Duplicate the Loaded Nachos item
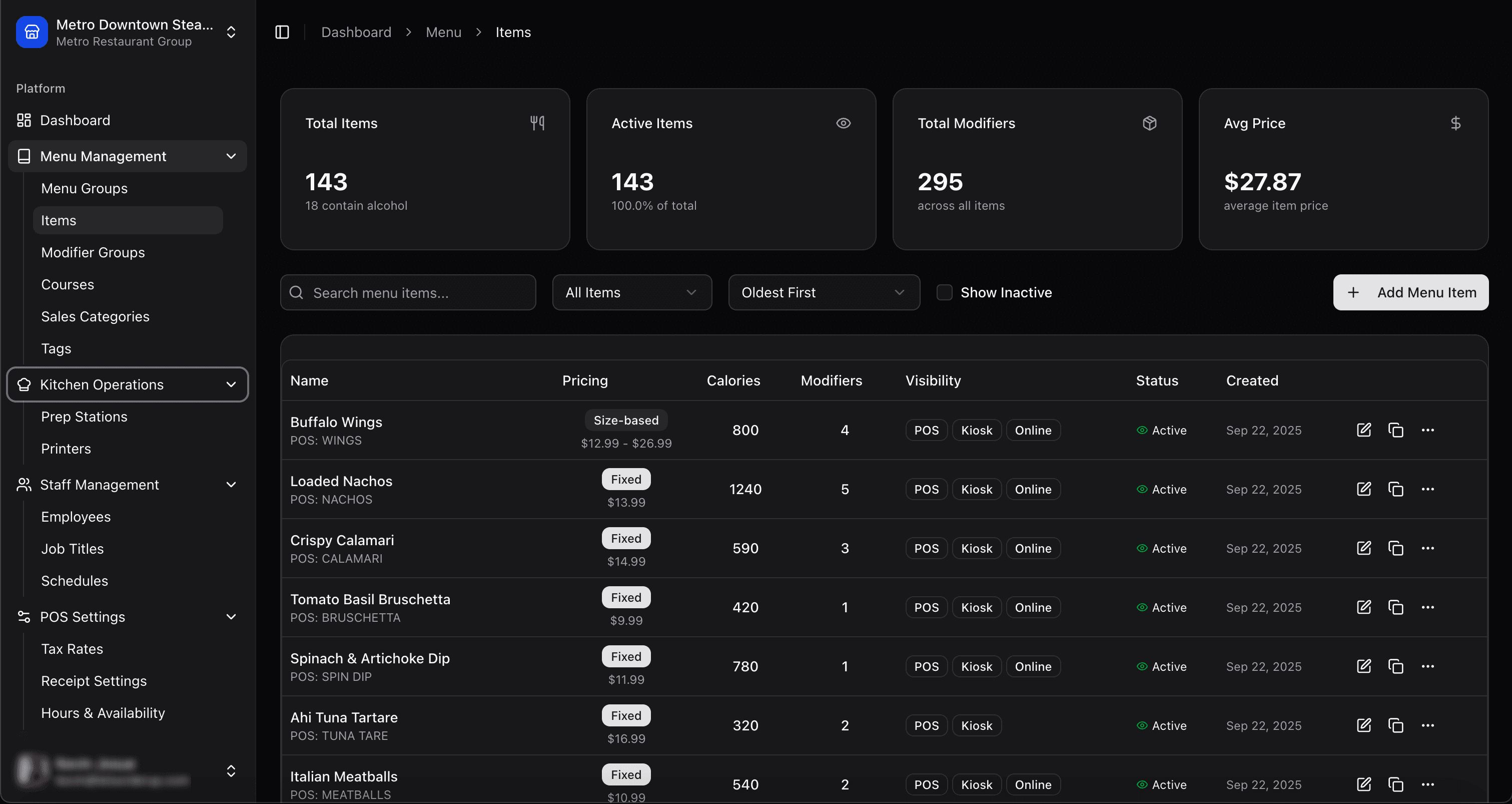 (1396, 489)
